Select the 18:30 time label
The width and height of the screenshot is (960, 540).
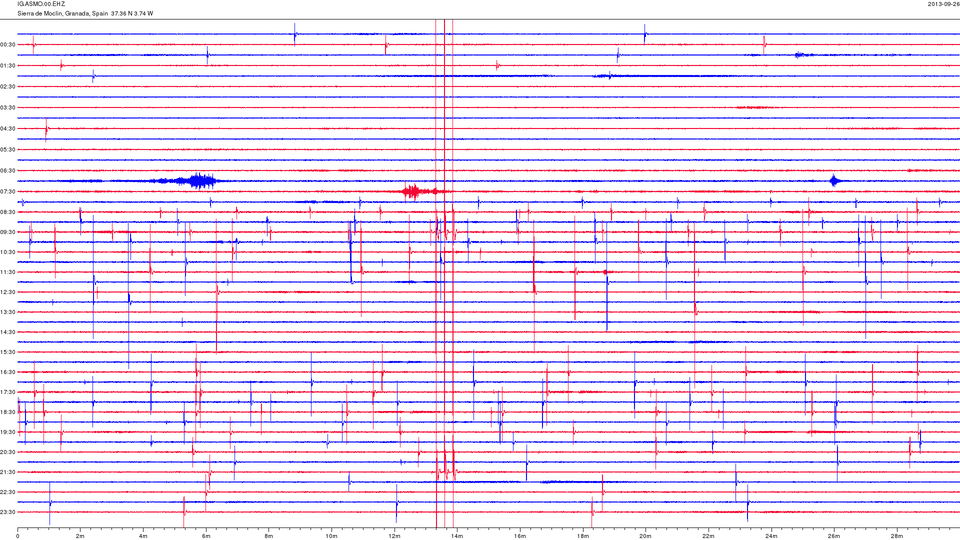[8, 412]
